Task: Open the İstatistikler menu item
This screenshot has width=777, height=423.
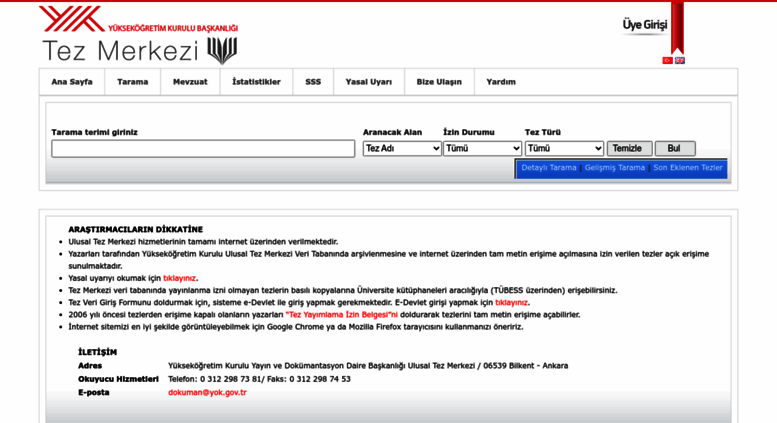Action: coord(256,82)
